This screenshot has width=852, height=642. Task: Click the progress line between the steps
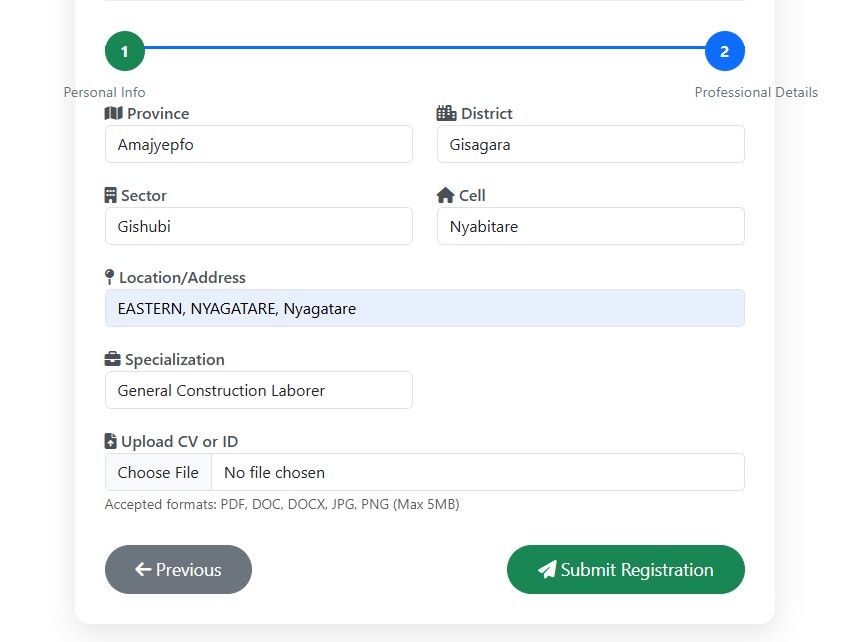coord(425,48)
